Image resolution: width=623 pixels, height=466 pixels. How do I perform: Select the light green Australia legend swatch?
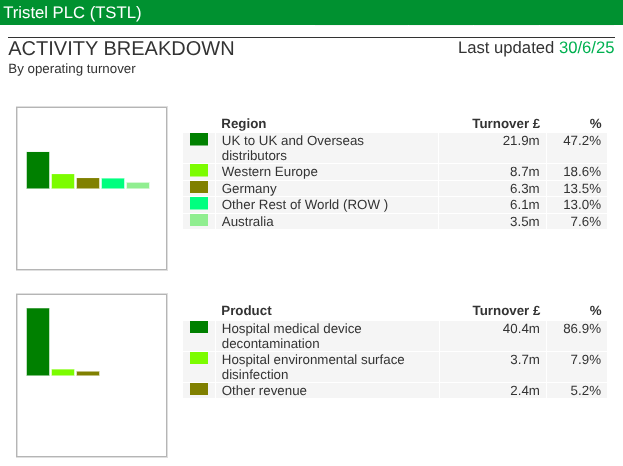click(198, 220)
